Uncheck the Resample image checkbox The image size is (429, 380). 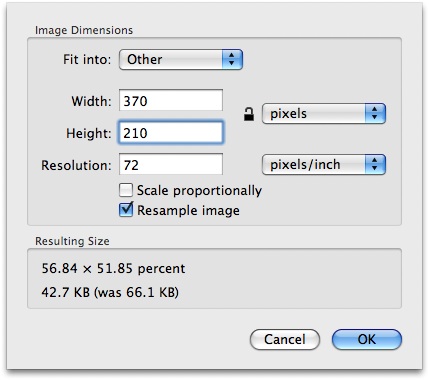click(126, 210)
